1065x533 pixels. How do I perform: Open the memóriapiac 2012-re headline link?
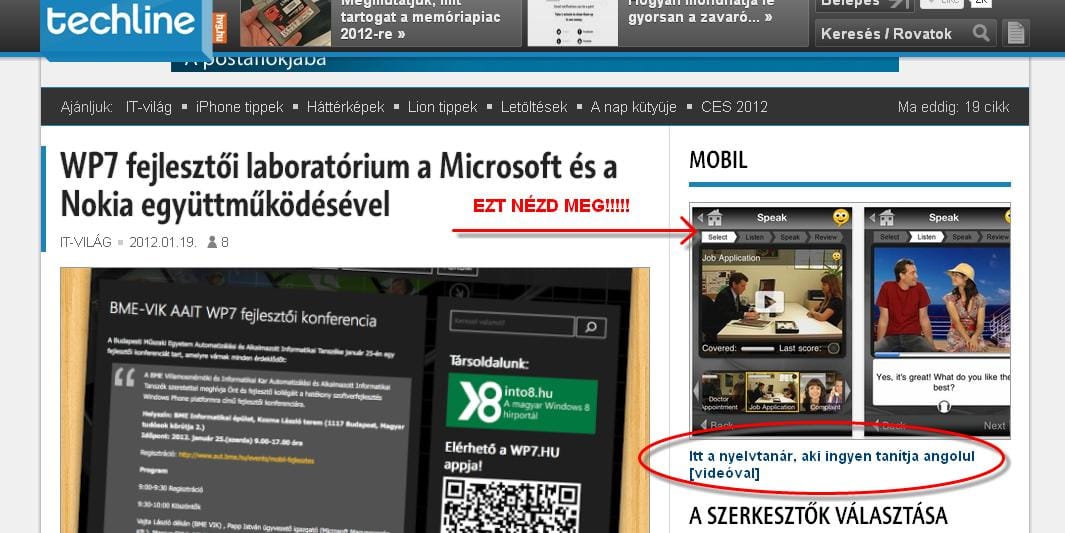pos(420,20)
